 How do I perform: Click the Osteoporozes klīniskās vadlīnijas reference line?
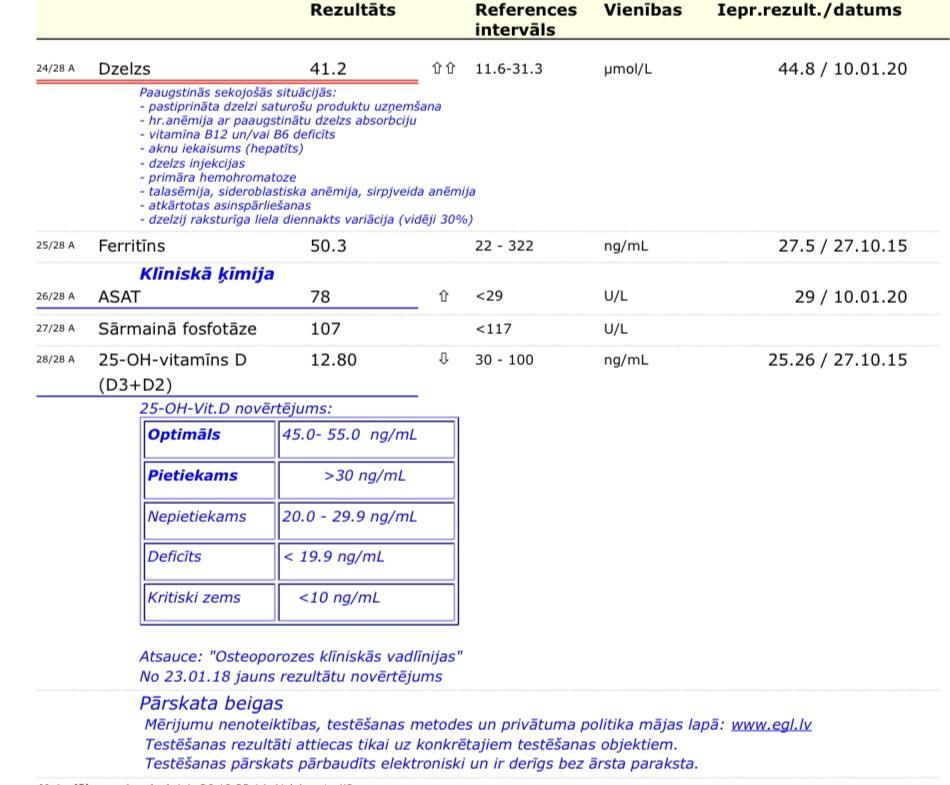301,657
